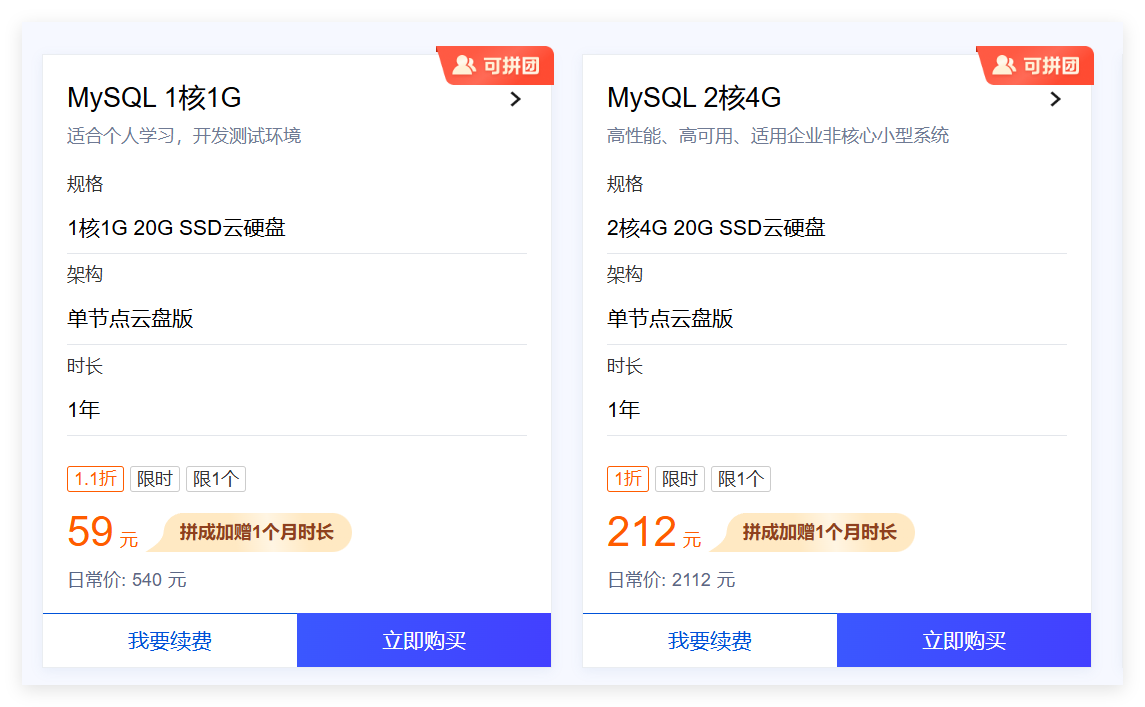Click 规格 label on MySQL 1核1G card
This screenshot has width=1145, height=707.
pyautogui.click(x=85, y=184)
